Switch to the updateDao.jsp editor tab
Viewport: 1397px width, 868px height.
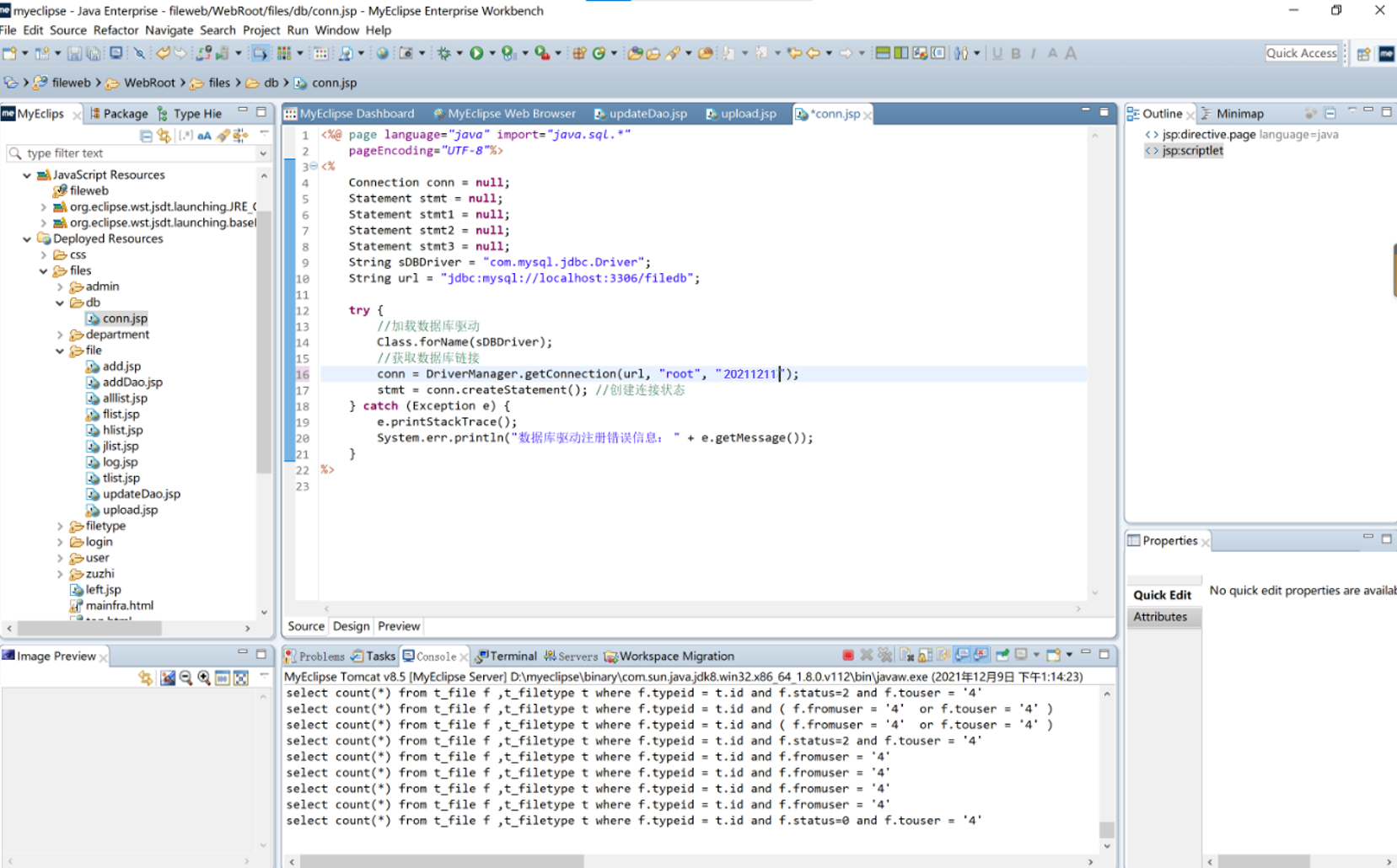coord(641,114)
